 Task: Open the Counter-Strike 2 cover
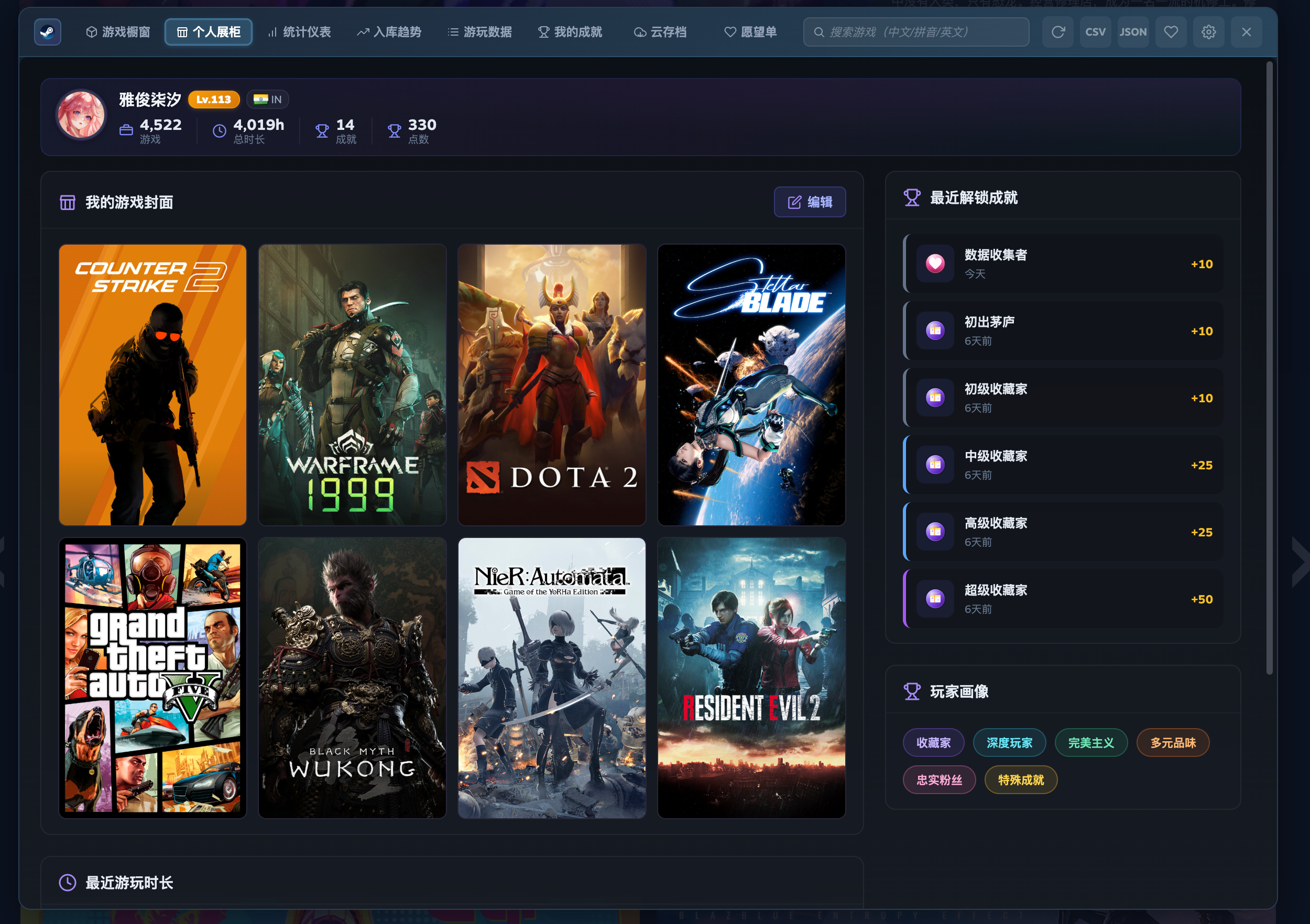[153, 385]
